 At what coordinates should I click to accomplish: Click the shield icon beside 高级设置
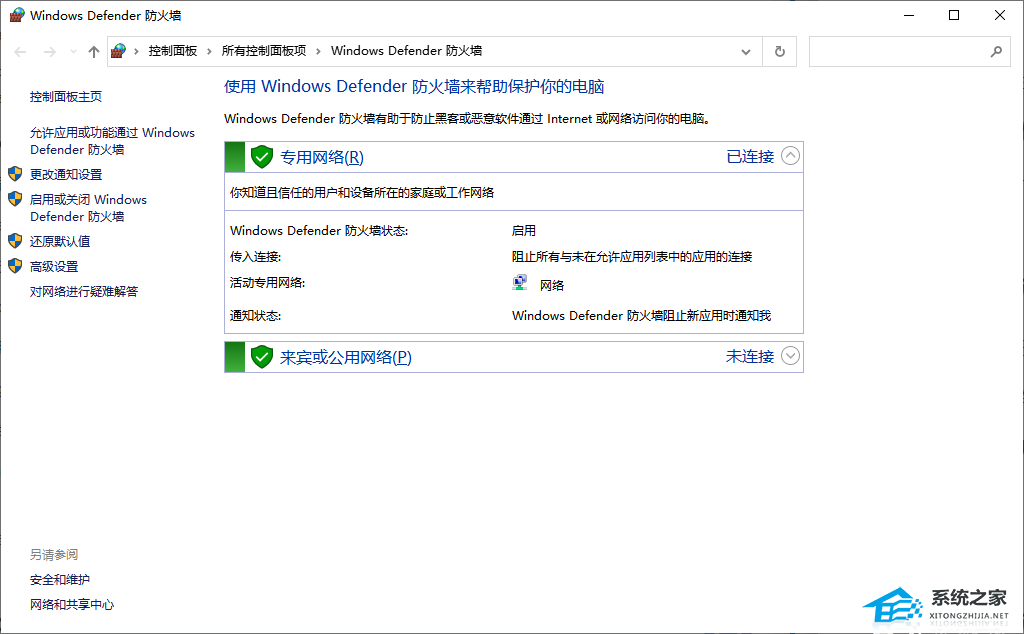(15, 266)
